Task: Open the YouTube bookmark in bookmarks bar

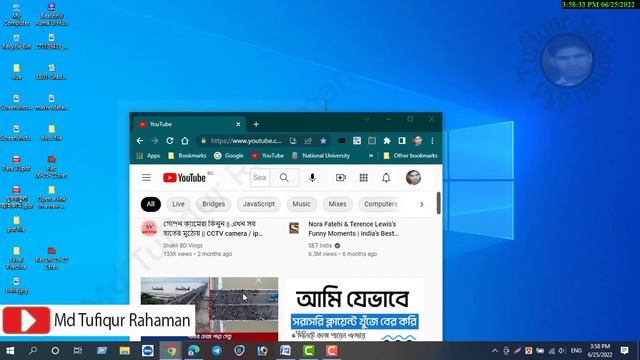Action: pos(267,156)
